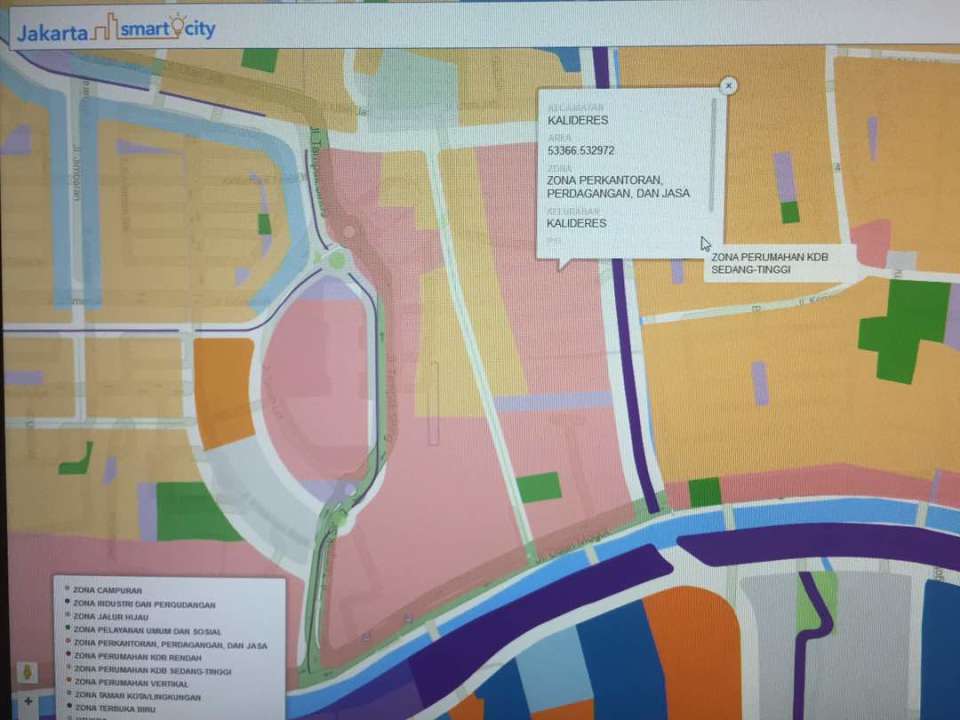
Task: Click the popup's vertical scrollbar
Action: [714, 150]
